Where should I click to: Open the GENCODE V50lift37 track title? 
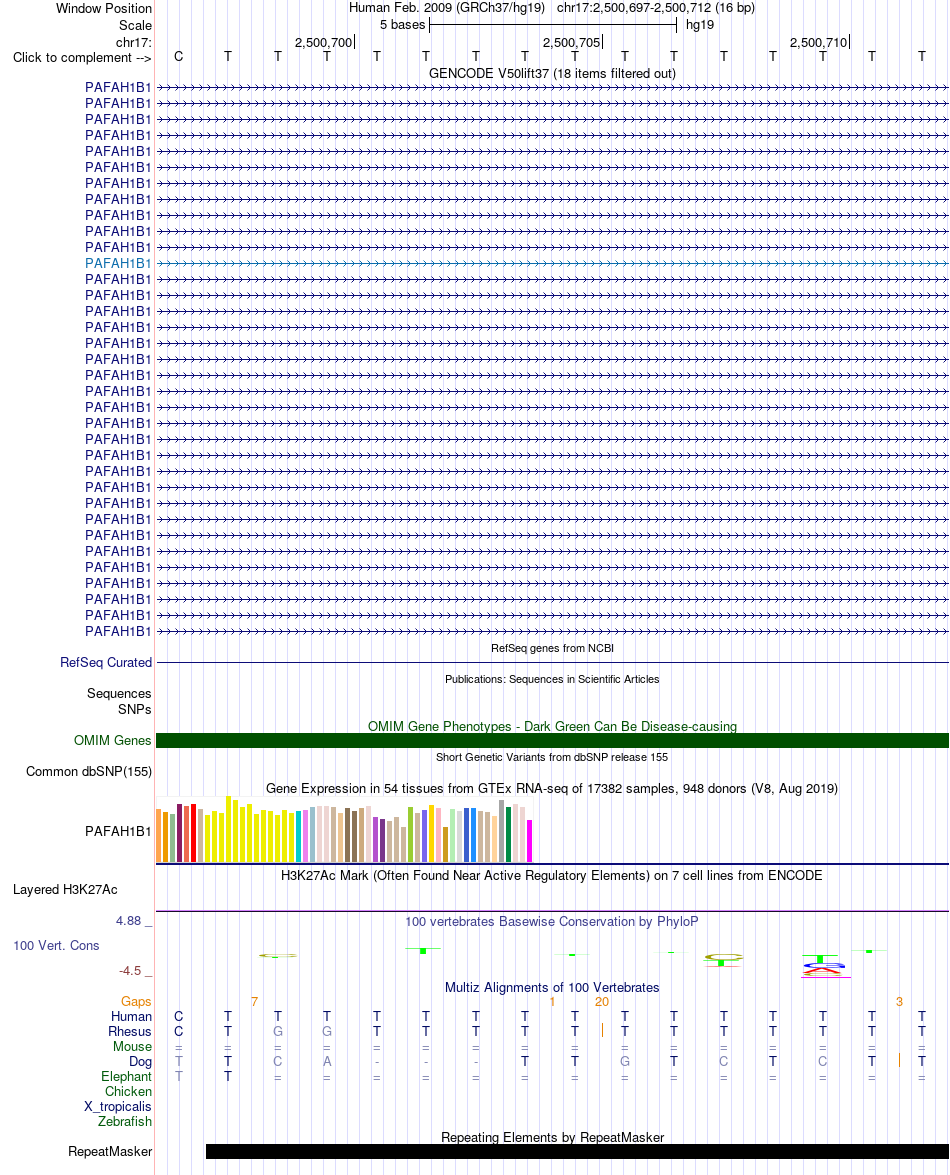[552, 73]
